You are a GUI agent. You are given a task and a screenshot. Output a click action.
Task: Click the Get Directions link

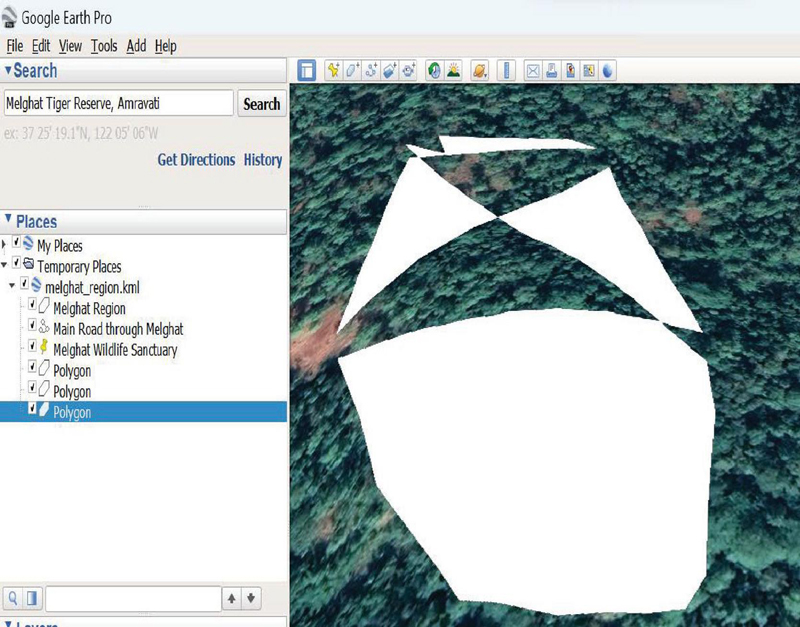click(196, 160)
